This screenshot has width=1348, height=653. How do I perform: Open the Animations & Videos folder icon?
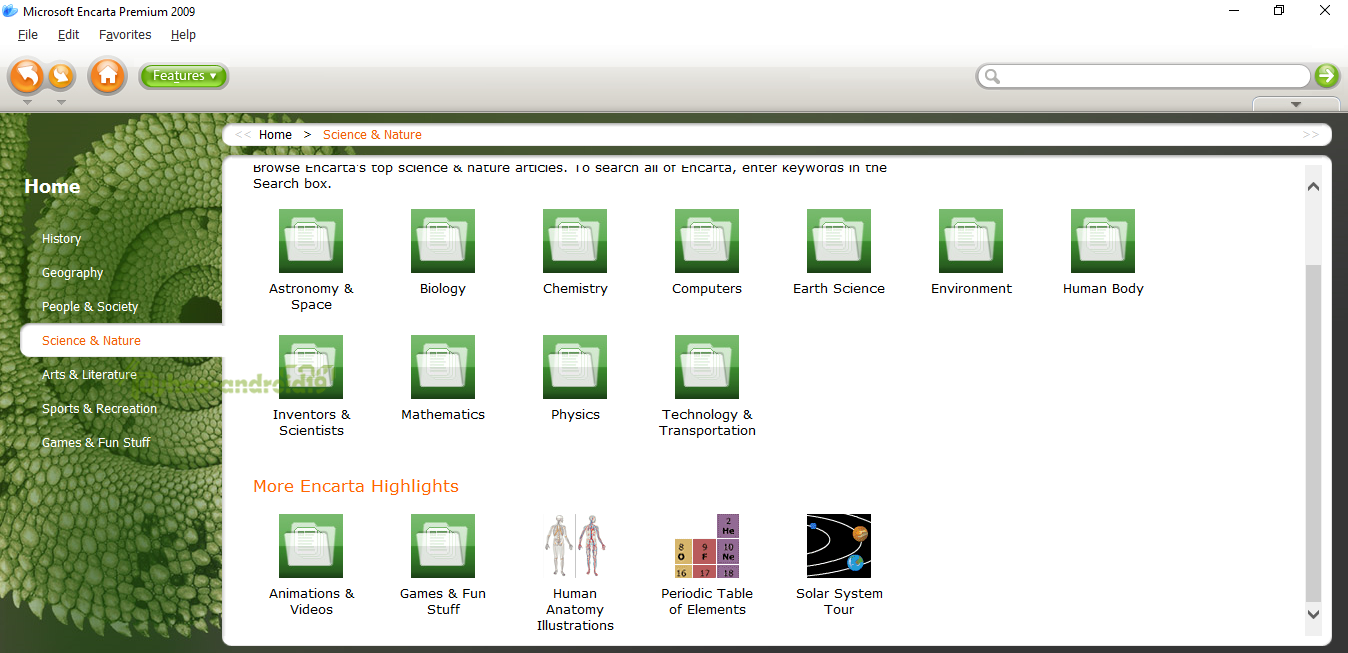tap(311, 546)
